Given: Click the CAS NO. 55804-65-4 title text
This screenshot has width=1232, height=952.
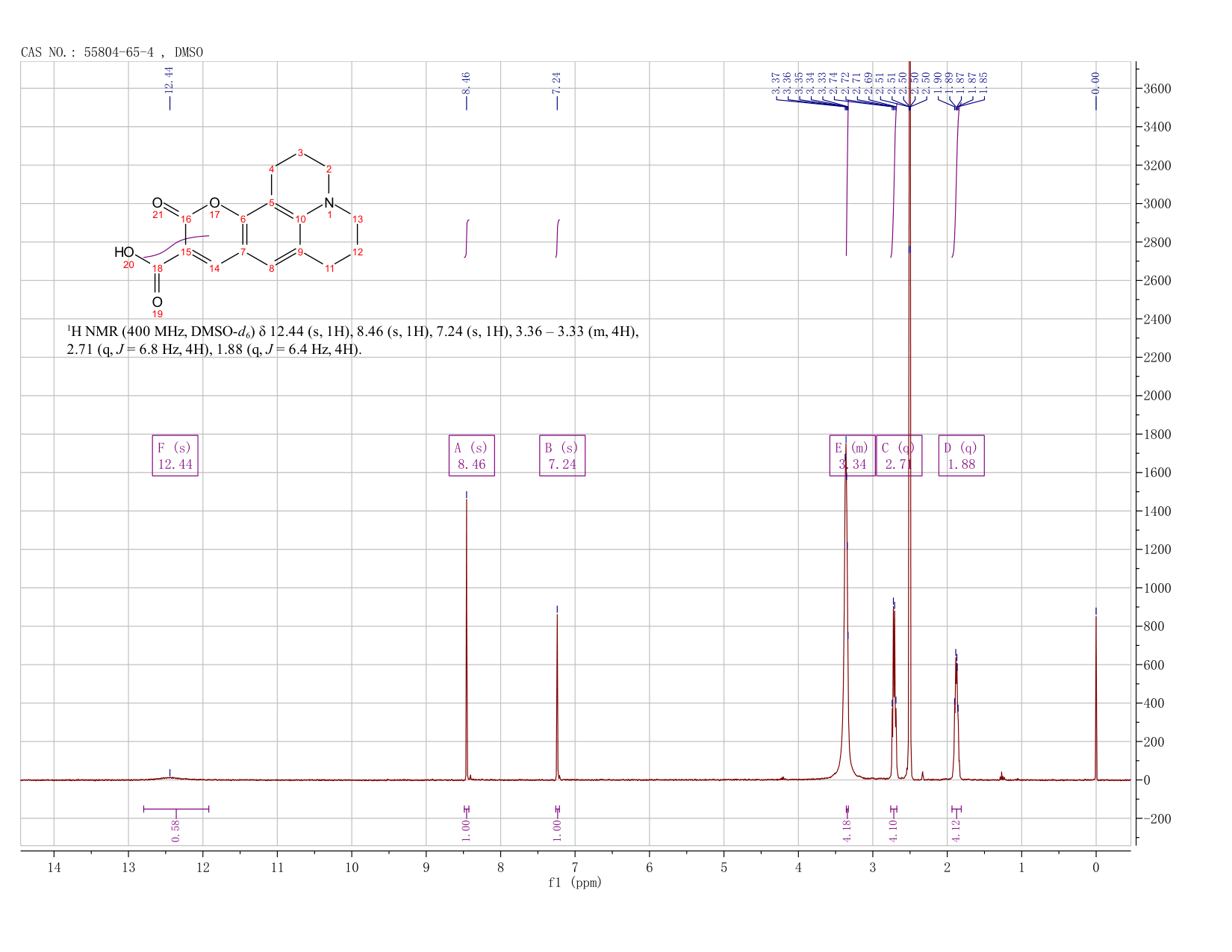Looking at the screenshot, I should tap(112, 52).
